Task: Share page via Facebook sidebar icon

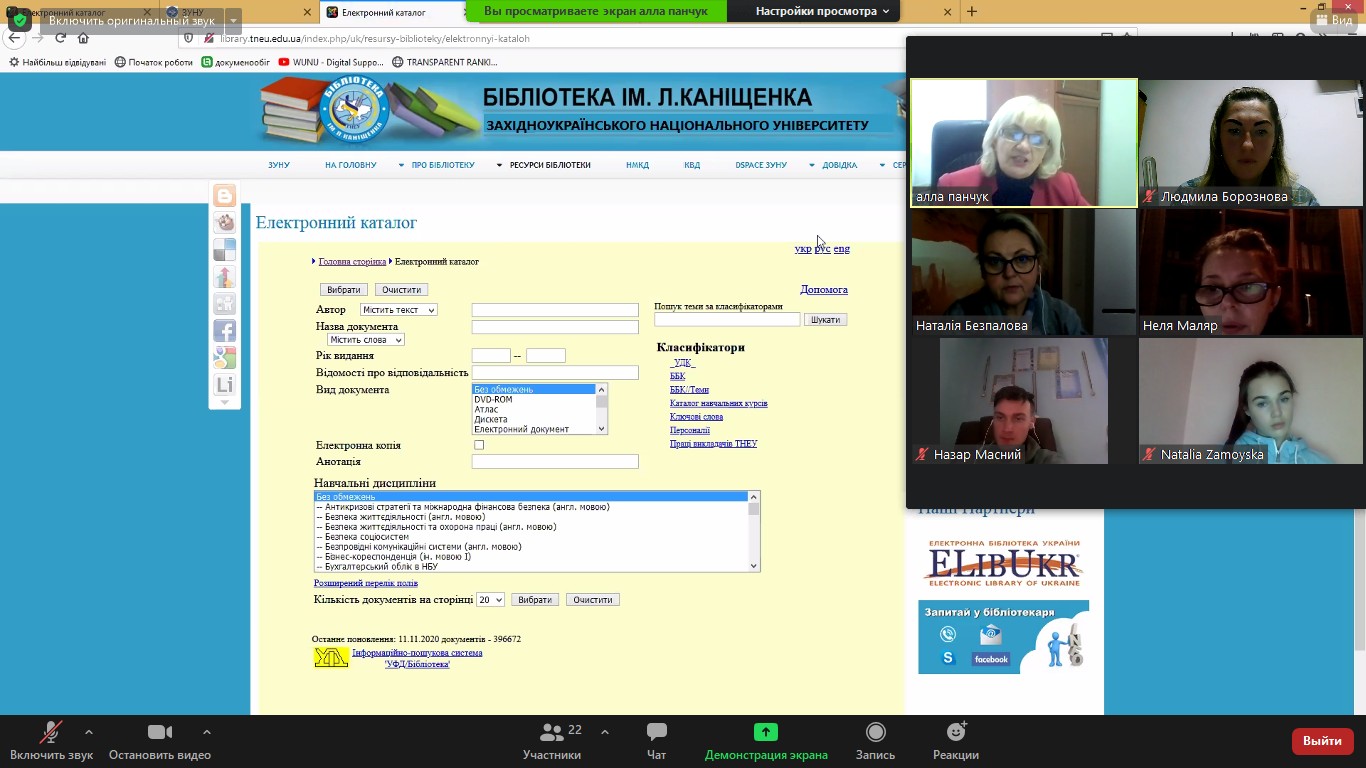Action: (224, 331)
